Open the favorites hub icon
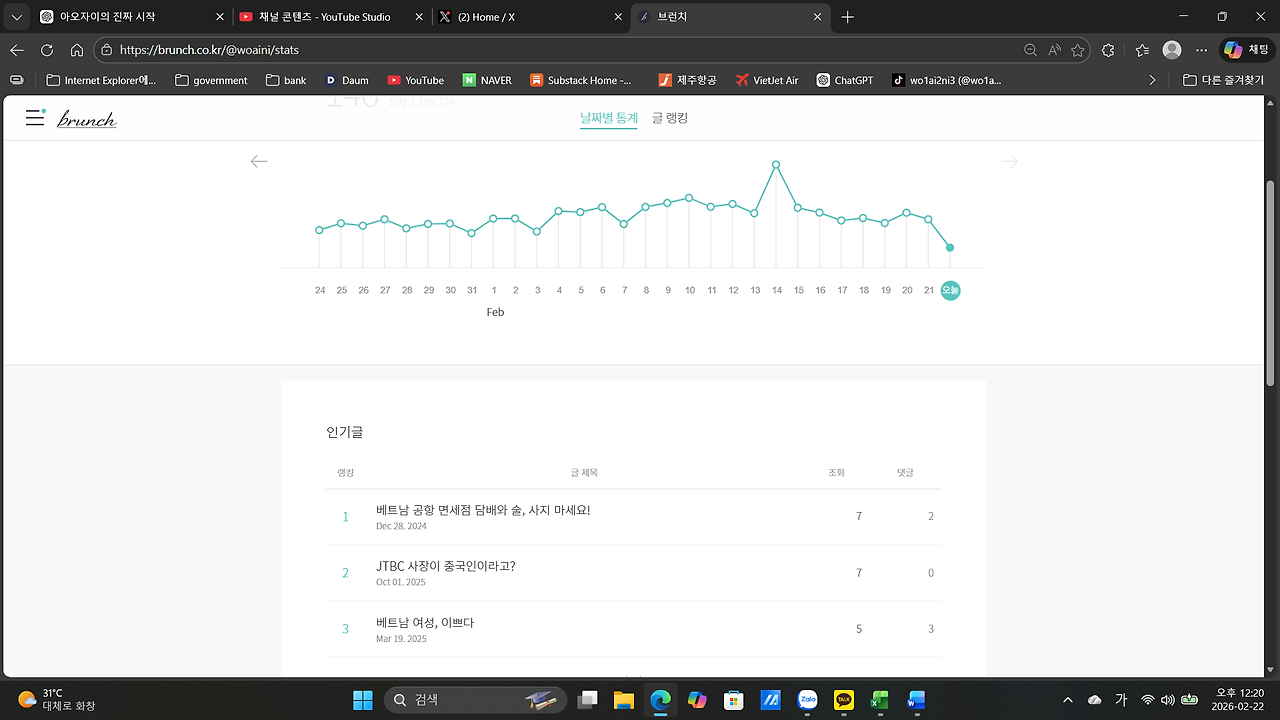1280x720 pixels. pyautogui.click(x=1142, y=50)
